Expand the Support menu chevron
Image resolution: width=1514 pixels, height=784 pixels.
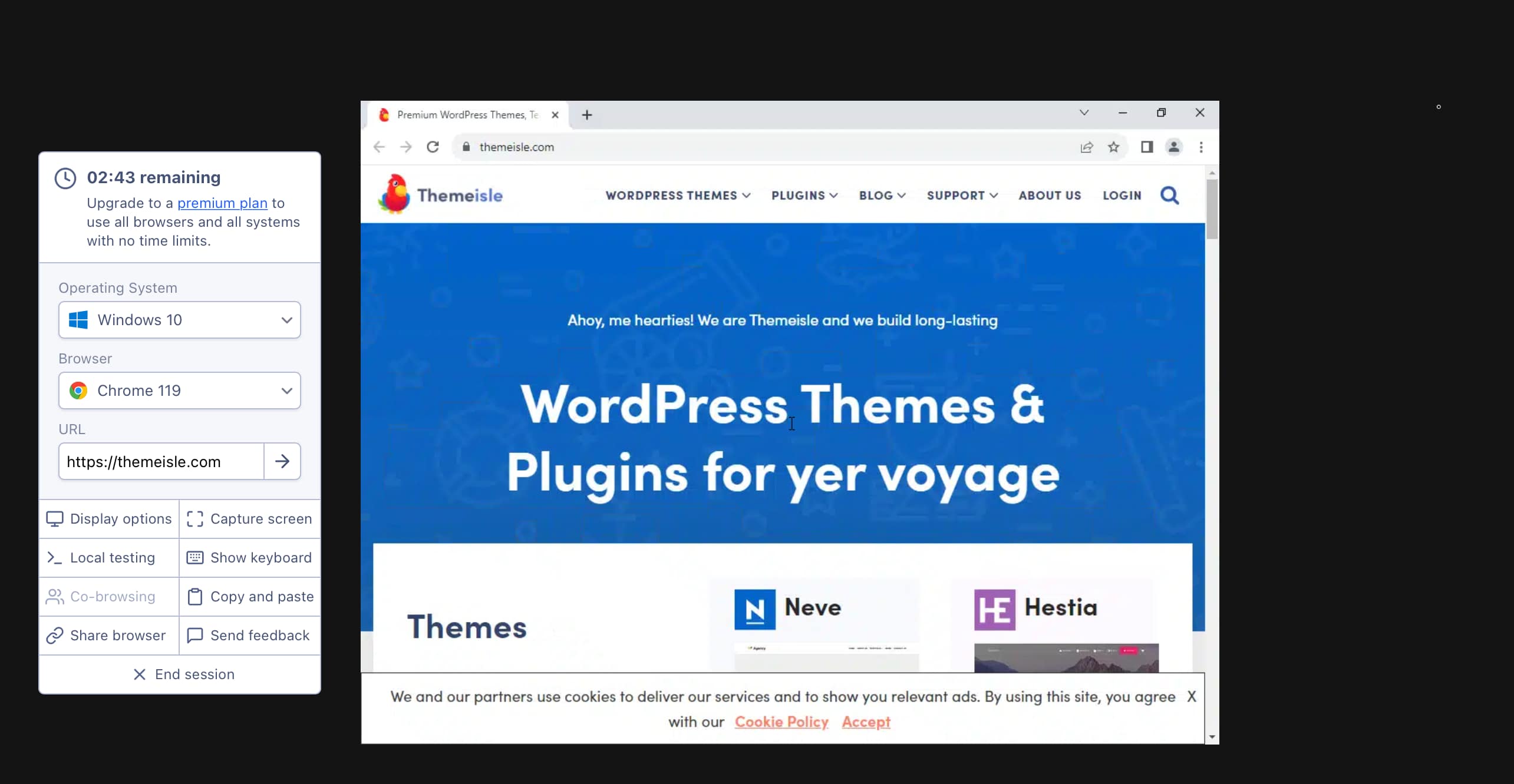(x=994, y=195)
